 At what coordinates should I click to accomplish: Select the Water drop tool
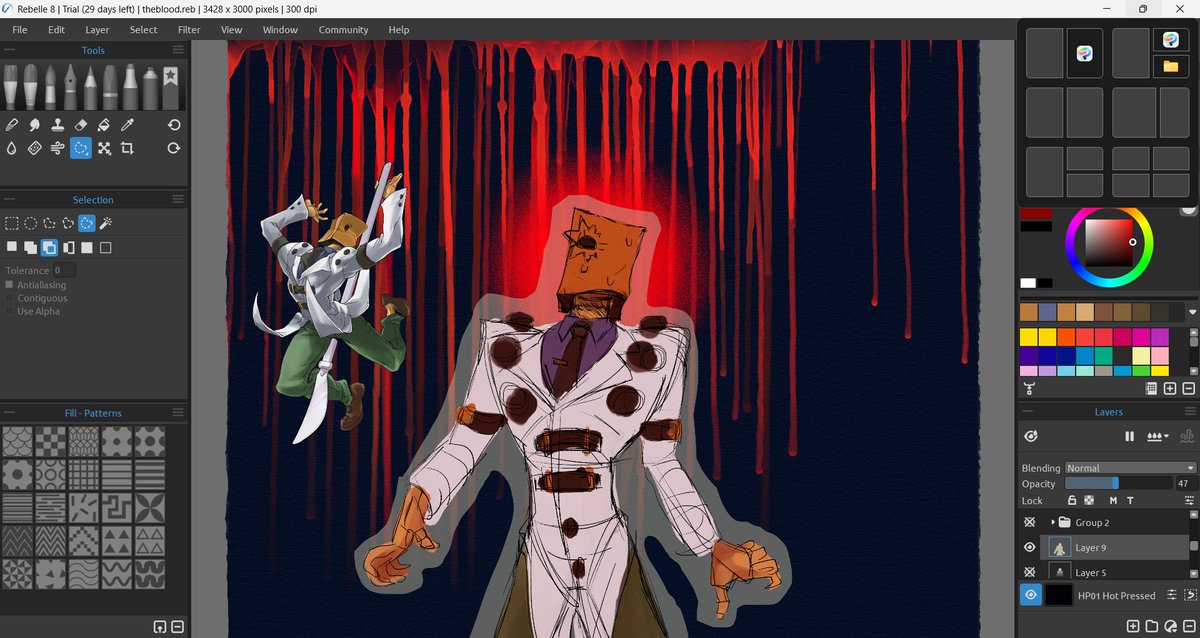tap(11, 148)
